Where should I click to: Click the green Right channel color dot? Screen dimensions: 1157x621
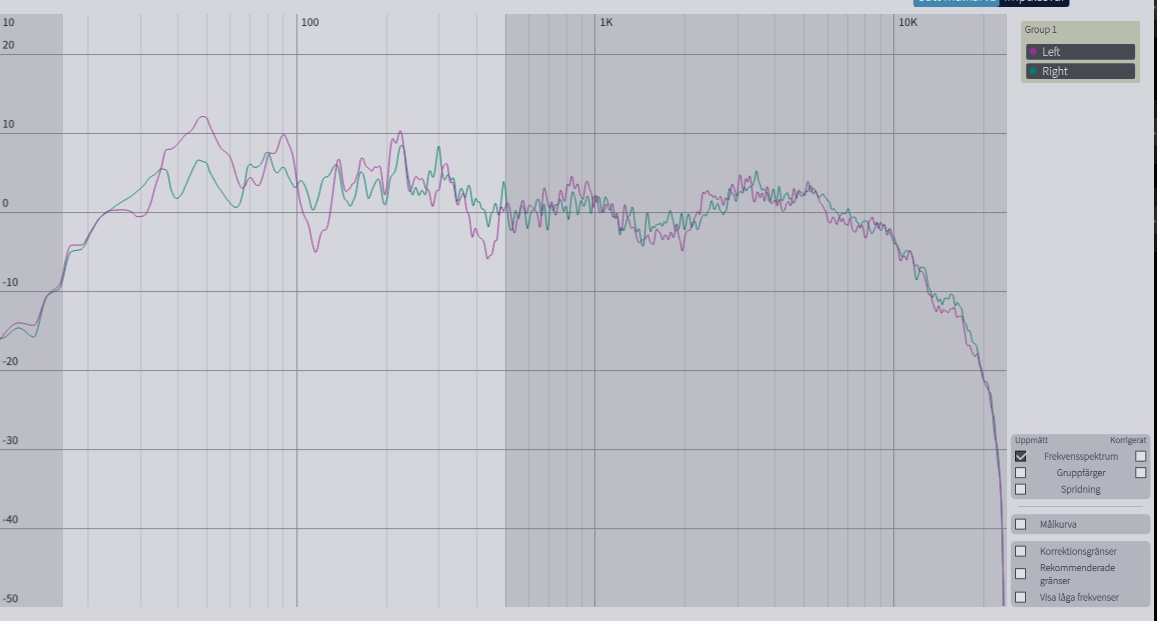point(1033,72)
